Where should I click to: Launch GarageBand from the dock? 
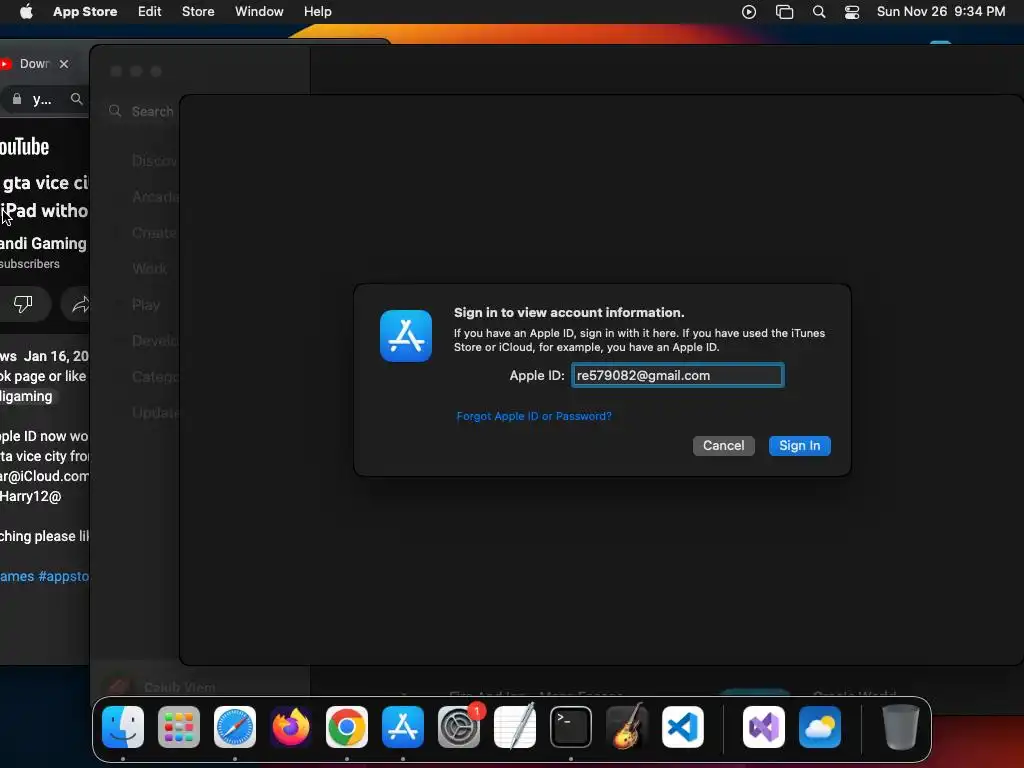click(x=627, y=727)
